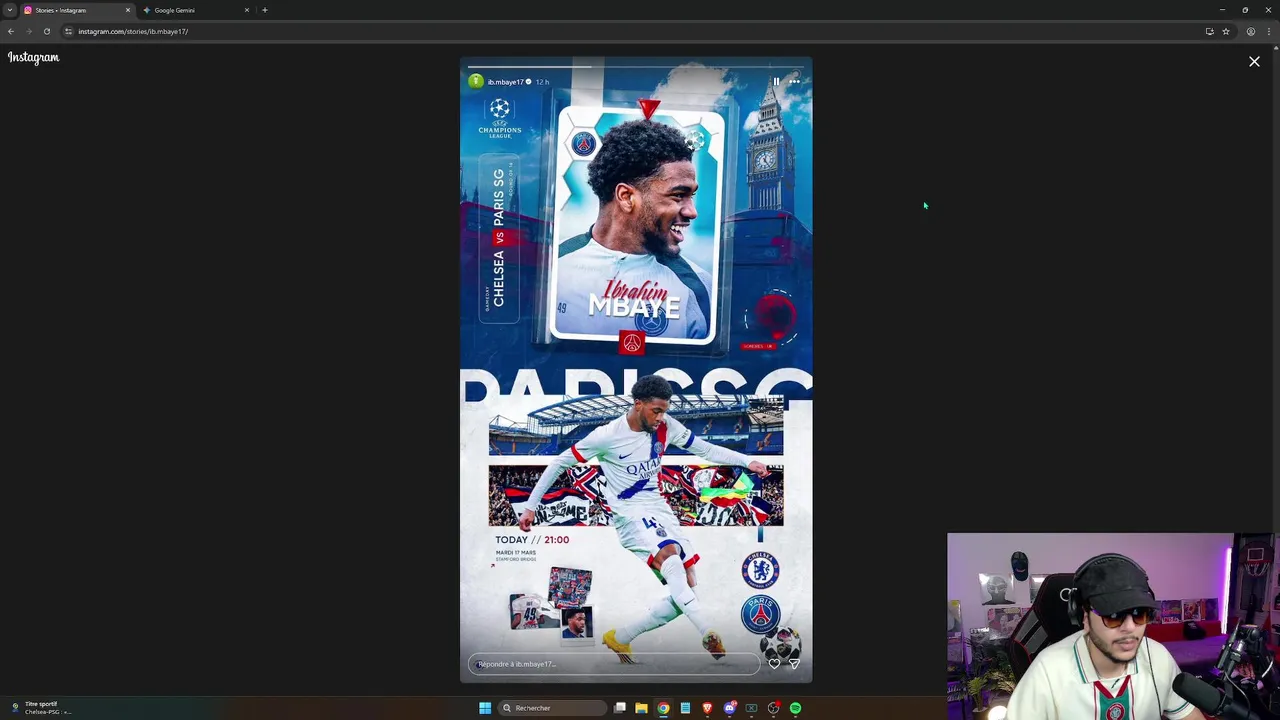Open the ib.mbaye17 username link
Image resolution: width=1280 pixels, height=720 pixels.
click(x=505, y=82)
